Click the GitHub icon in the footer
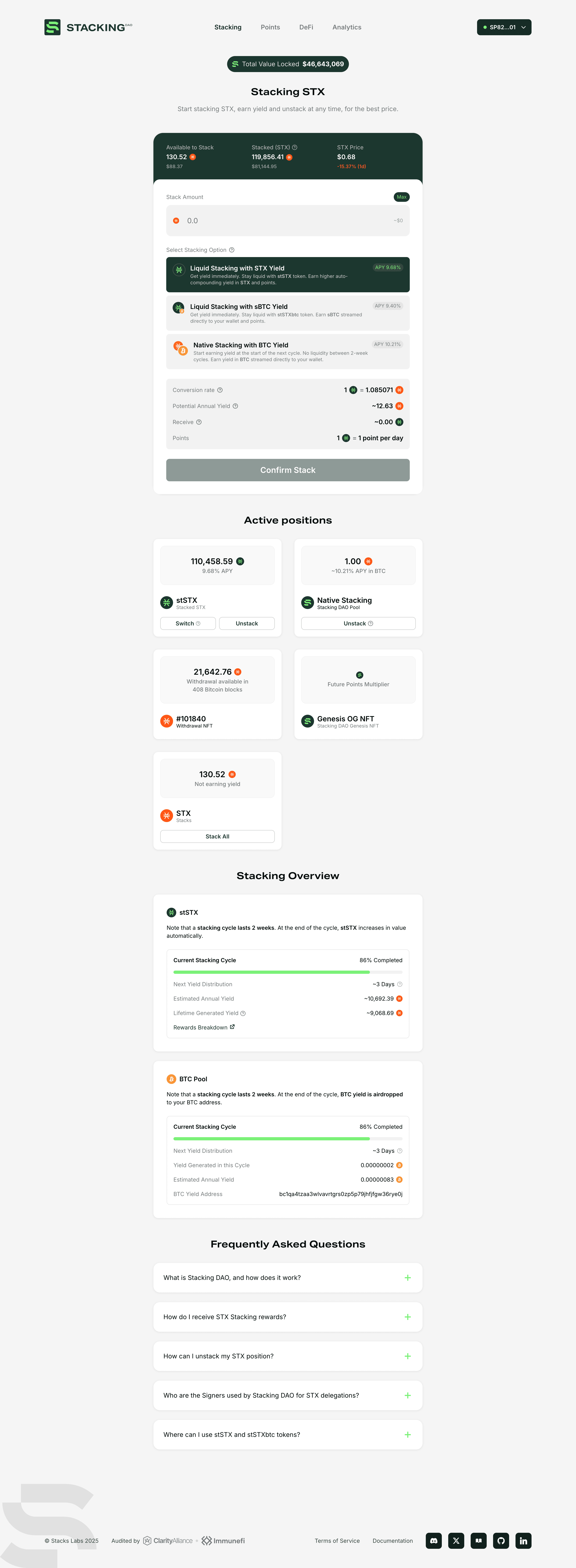The image size is (576, 1568). tap(501, 1541)
